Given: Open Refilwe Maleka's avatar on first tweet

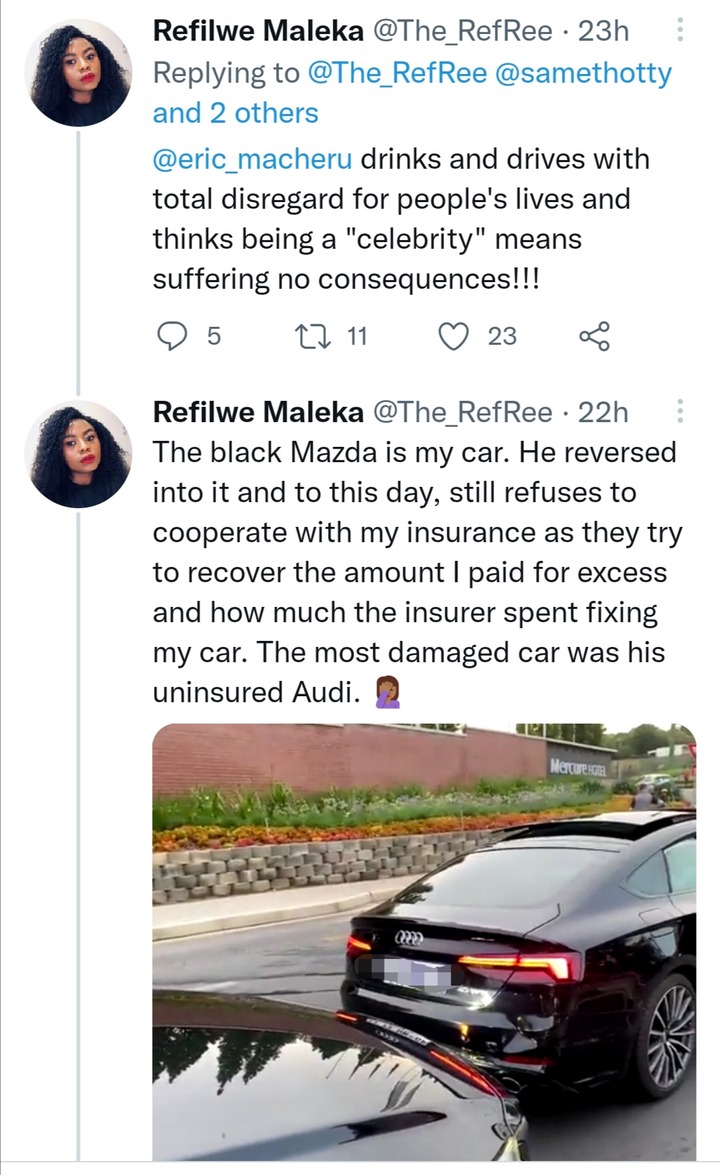Looking at the screenshot, I should coord(78,73).
